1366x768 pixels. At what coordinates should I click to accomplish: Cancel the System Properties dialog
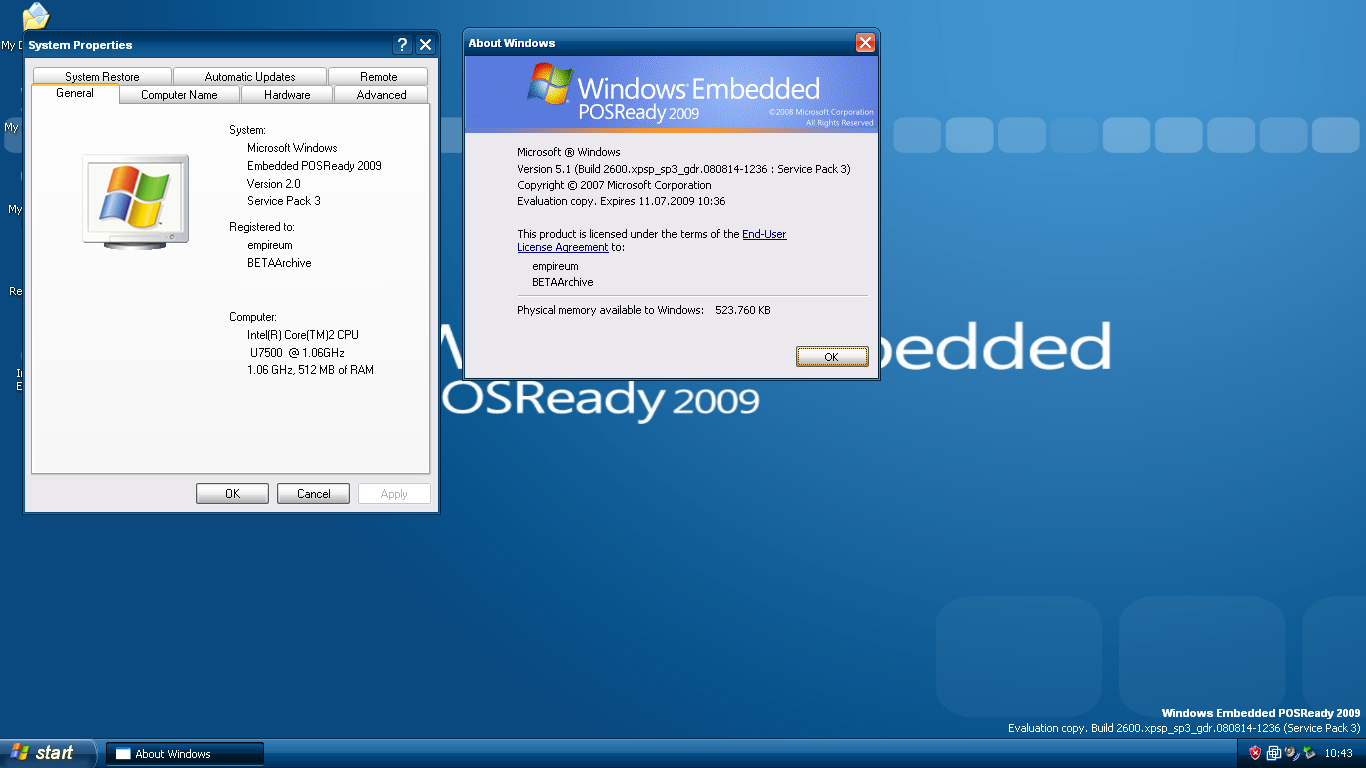pos(313,493)
